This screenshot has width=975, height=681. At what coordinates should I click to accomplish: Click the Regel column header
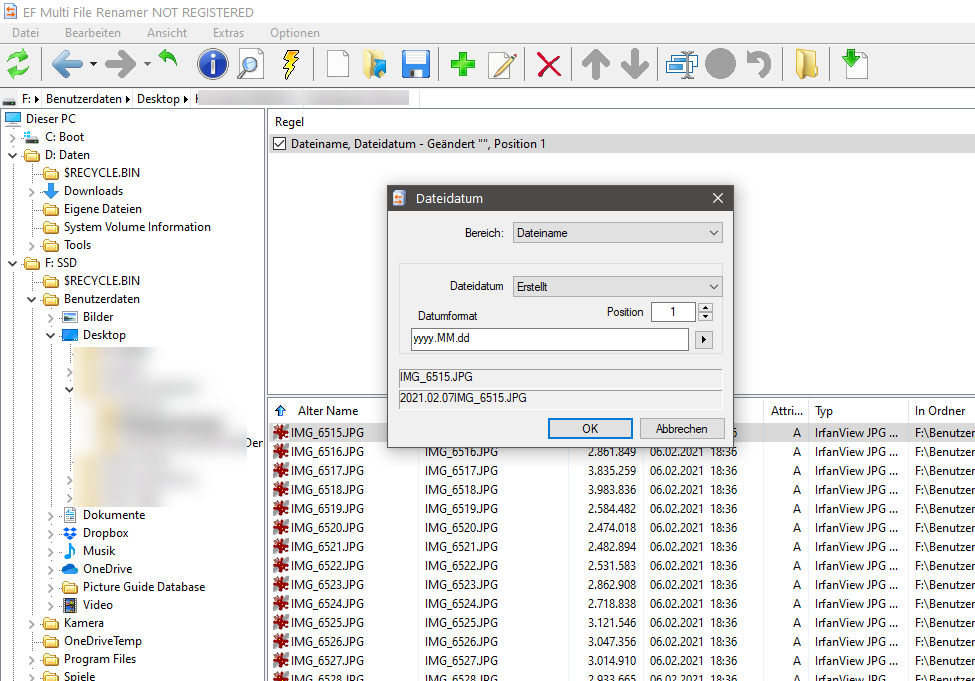pos(289,122)
